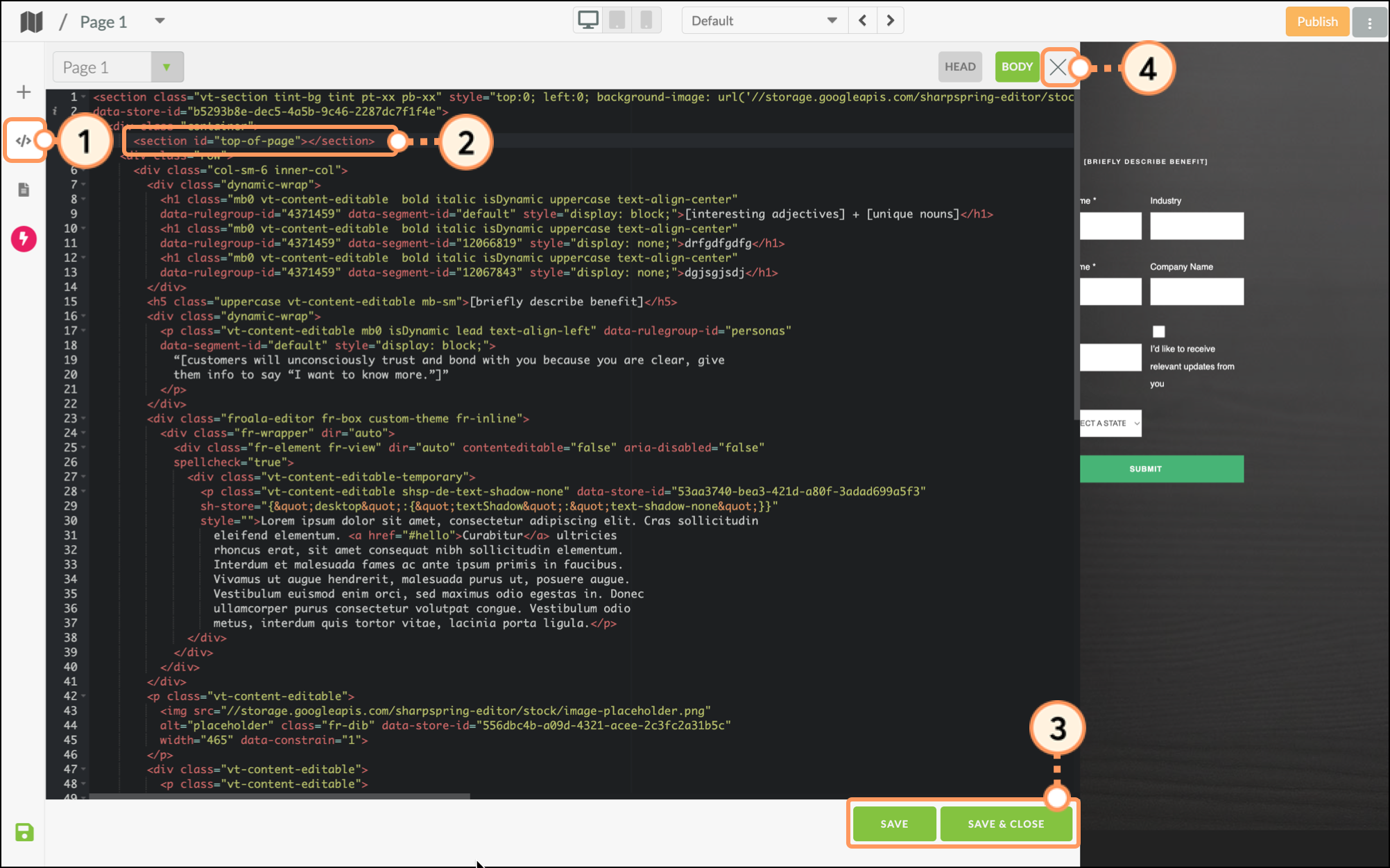This screenshot has width=1390, height=868.
Task: Open the map logo home icon
Action: pyautogui.click(x=31, y=21)
